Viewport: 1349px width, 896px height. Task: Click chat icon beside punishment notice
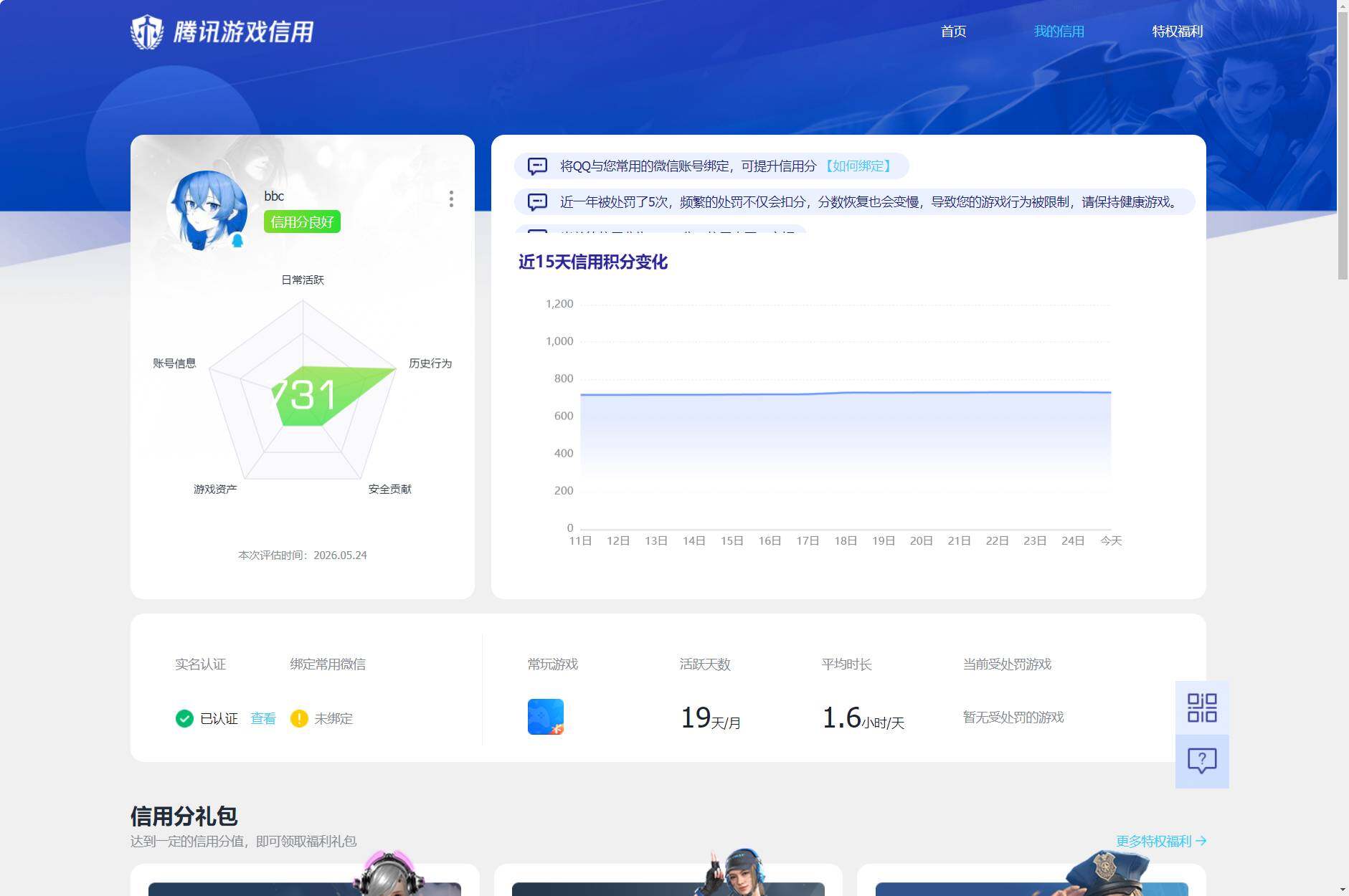pos(537,202)
